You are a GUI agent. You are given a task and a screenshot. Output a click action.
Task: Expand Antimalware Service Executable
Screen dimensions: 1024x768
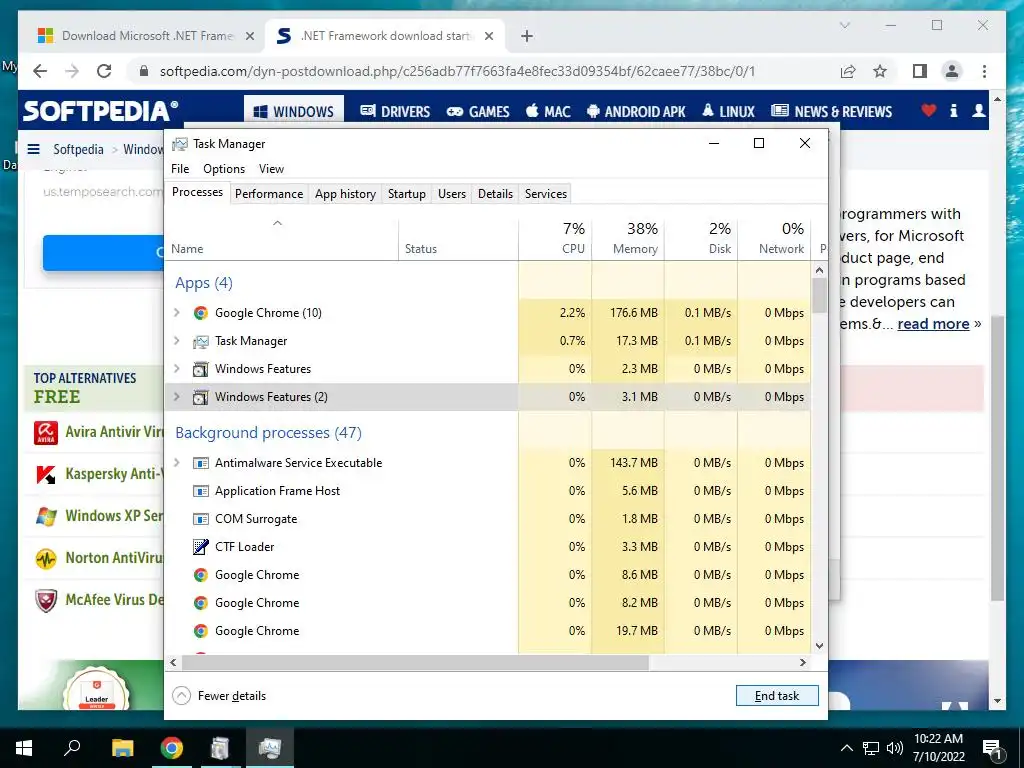176,463
